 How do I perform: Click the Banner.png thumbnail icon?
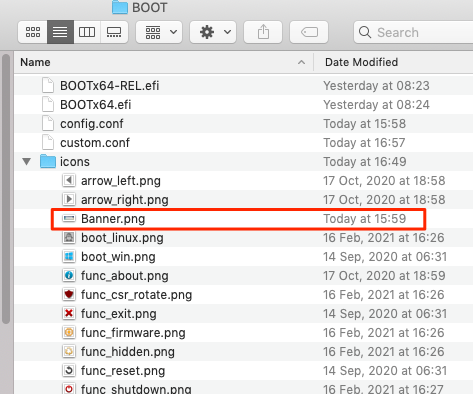click(x=69, y=219)
